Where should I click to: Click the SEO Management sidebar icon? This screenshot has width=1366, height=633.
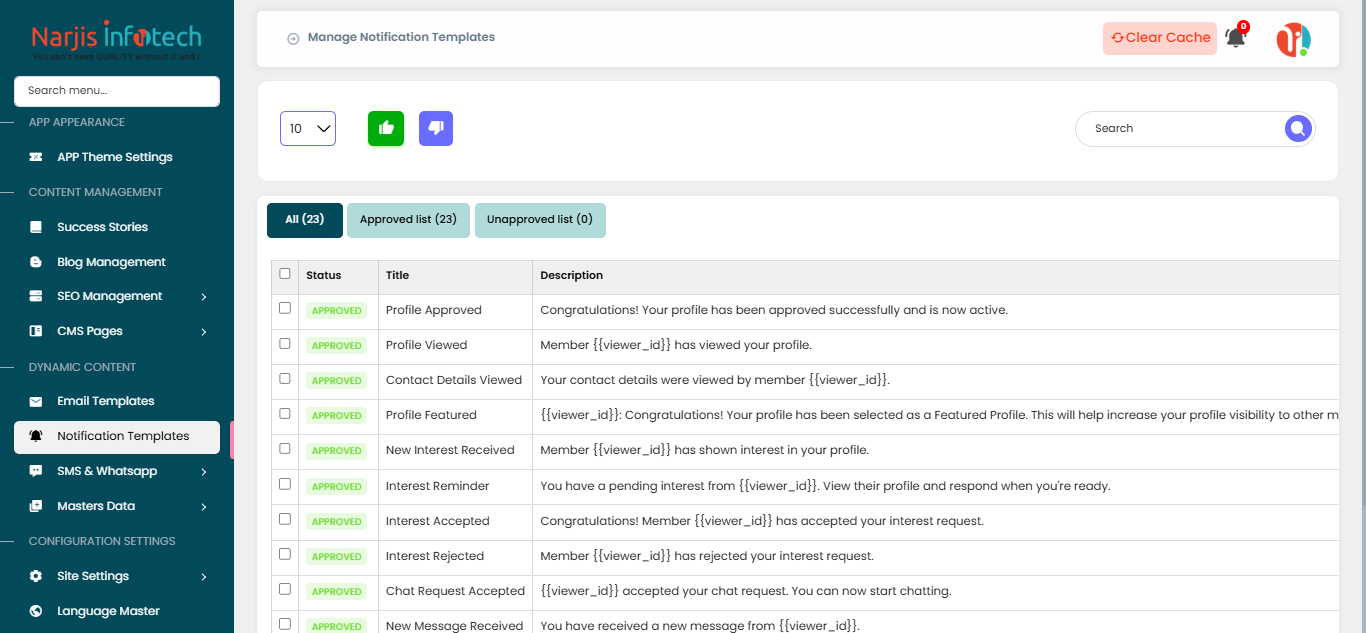coord(36,296)
